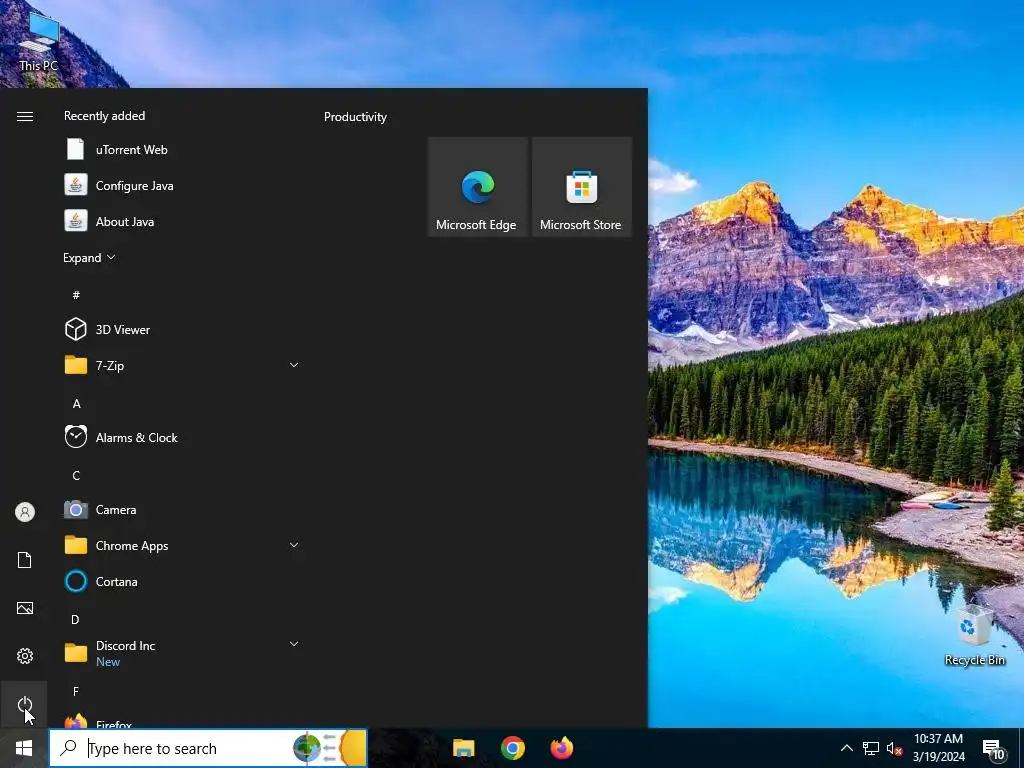Show hidden tray icons chevron
The image size is (1024, 768).
(846, 748)
